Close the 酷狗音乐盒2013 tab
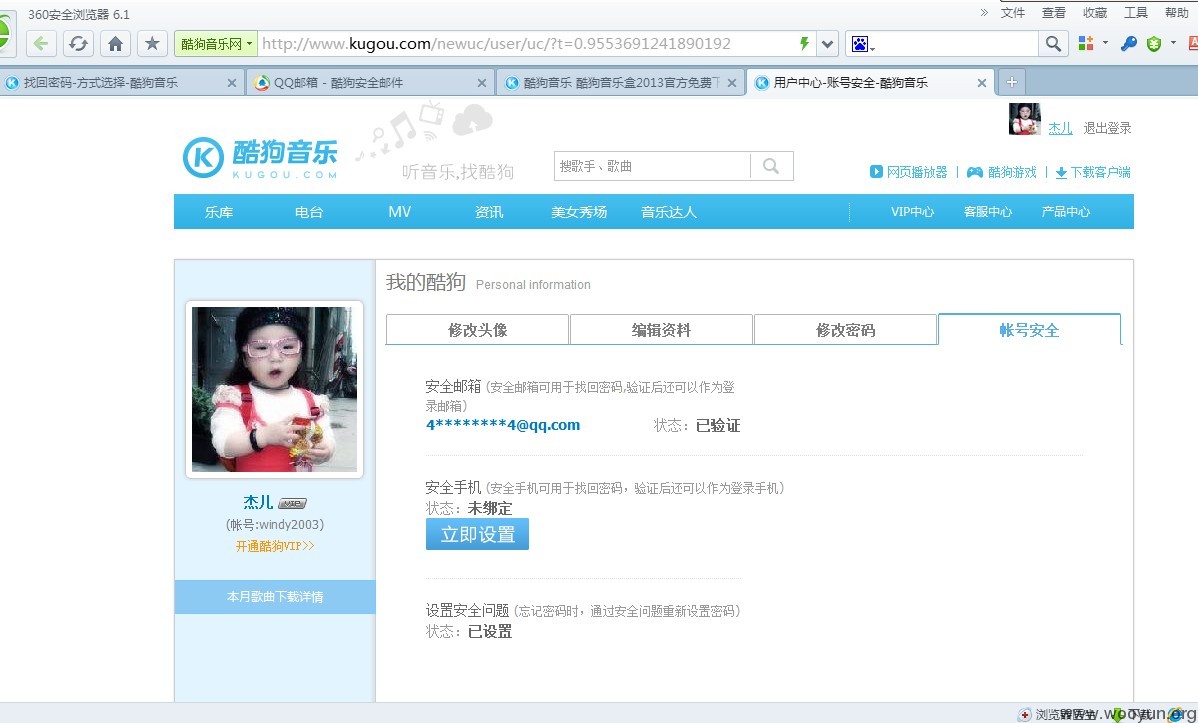 click(x=731, y=83)
